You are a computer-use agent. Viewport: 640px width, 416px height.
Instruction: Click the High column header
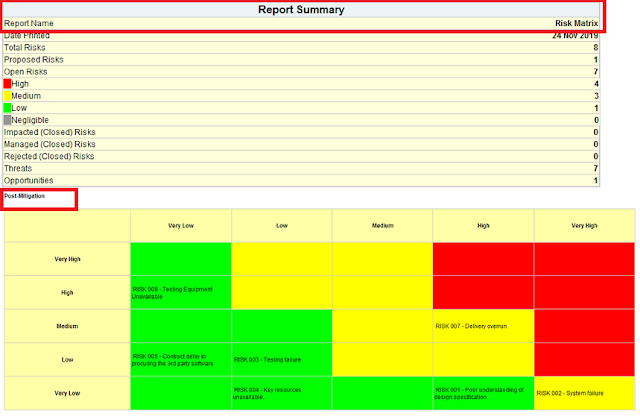[483, 226]
